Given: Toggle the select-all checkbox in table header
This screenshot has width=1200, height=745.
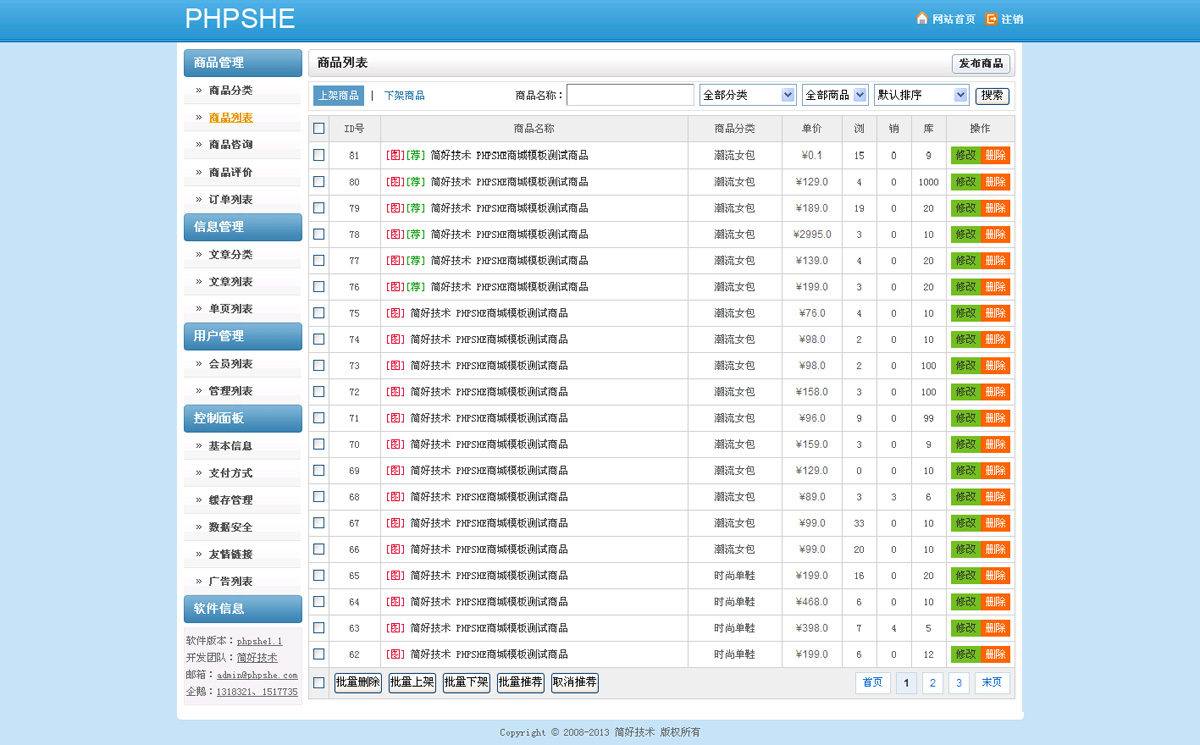Looking at the screenshot, I should tap(318, 128).
